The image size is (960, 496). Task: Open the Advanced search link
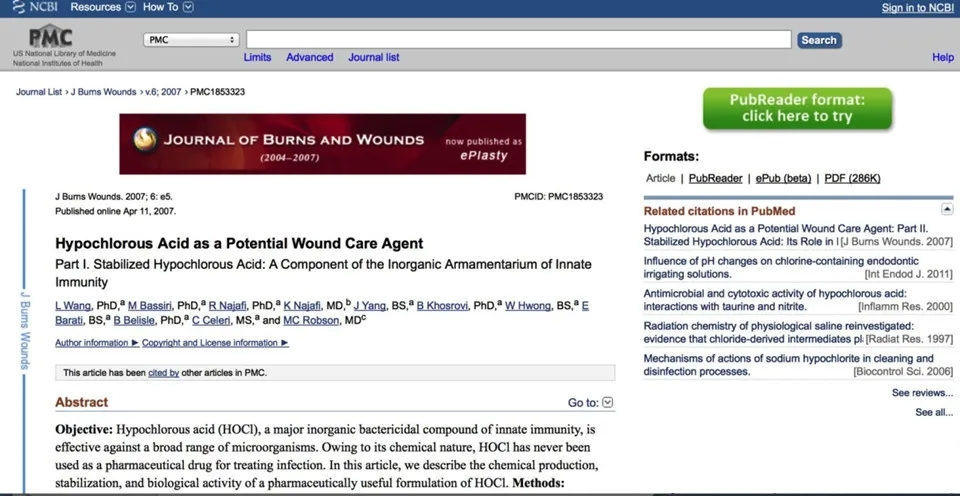click(309, 57)
